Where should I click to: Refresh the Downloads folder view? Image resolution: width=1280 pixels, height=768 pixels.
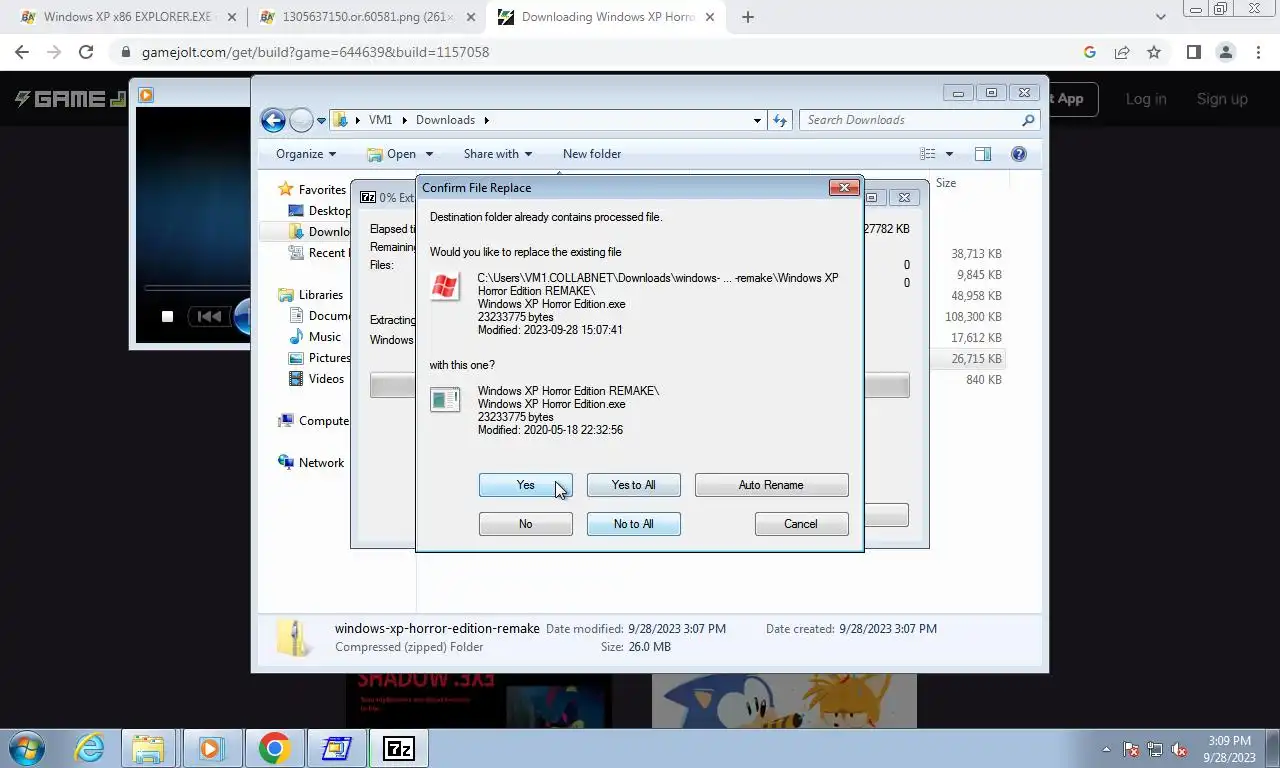tap(780, 120)
